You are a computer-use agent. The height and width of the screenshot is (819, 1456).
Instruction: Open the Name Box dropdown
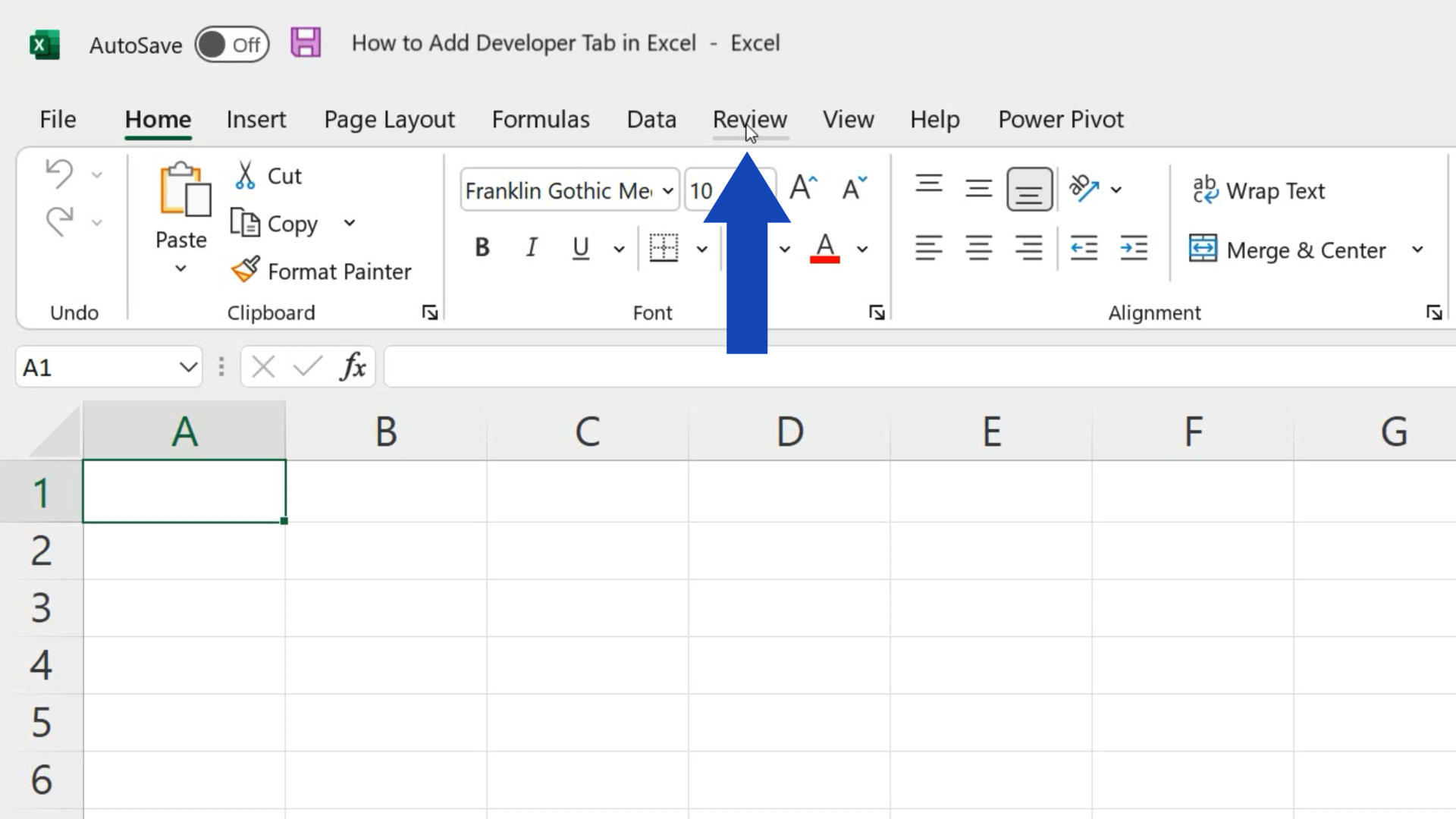(188, 368)
